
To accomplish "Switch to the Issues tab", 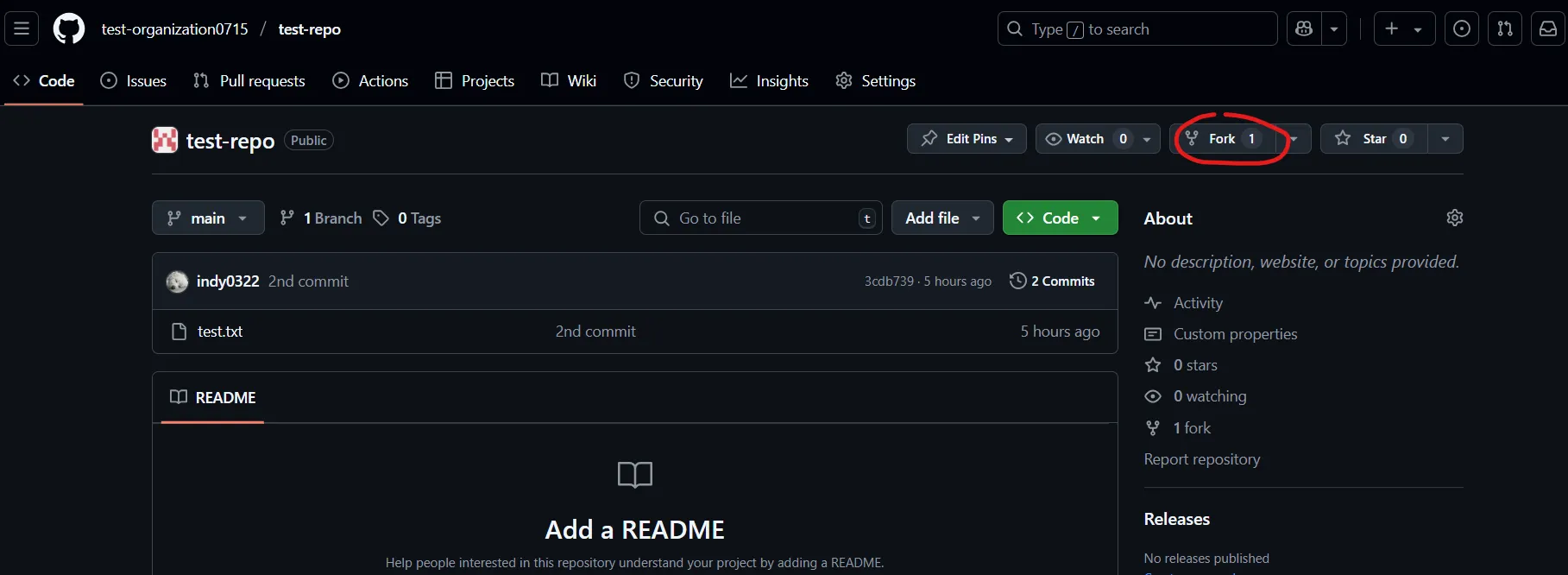I will (134, 80).
